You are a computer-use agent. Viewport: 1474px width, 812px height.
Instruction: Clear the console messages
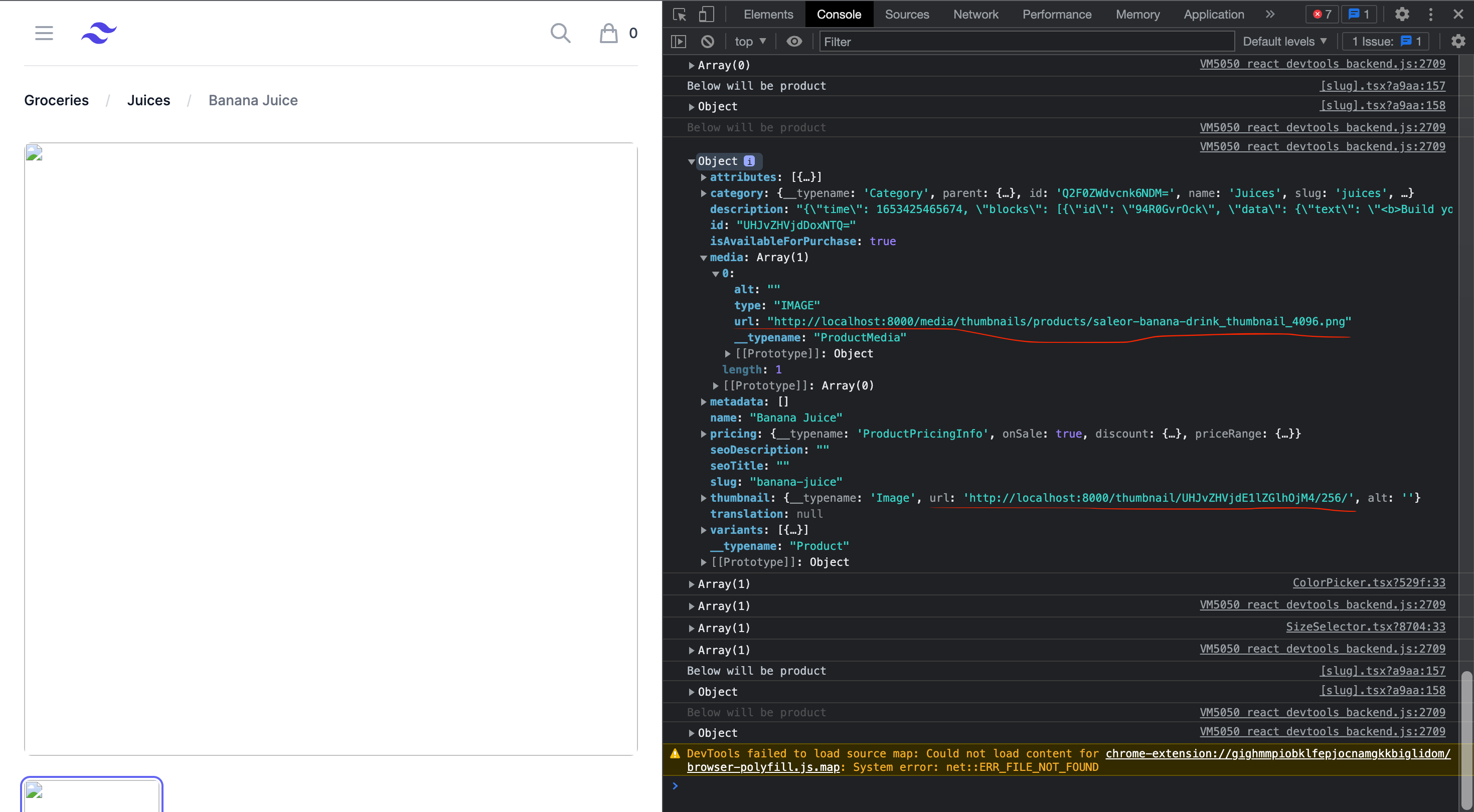click(x=708, y=41)
